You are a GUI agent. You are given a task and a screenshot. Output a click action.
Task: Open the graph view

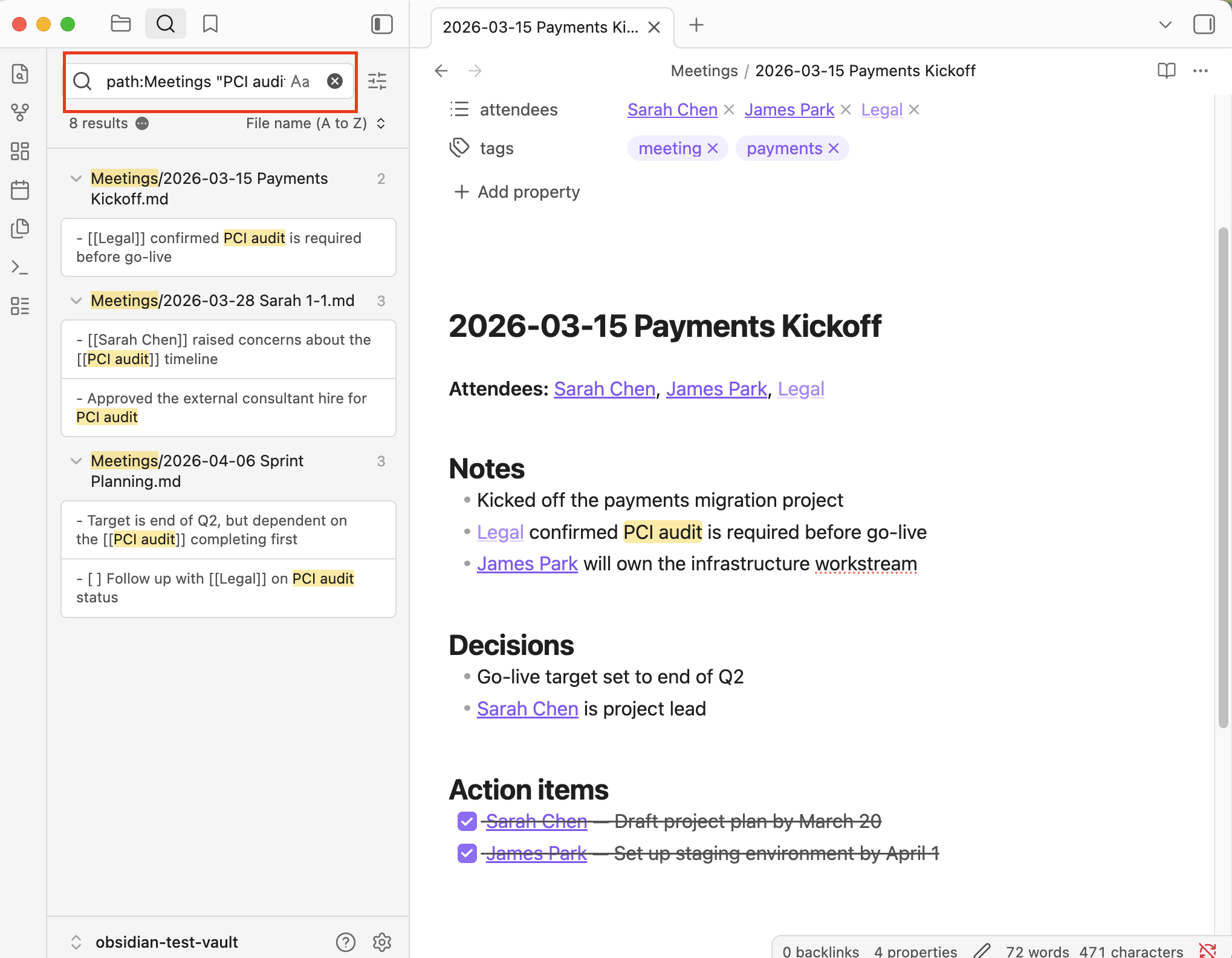pos(20,111)
